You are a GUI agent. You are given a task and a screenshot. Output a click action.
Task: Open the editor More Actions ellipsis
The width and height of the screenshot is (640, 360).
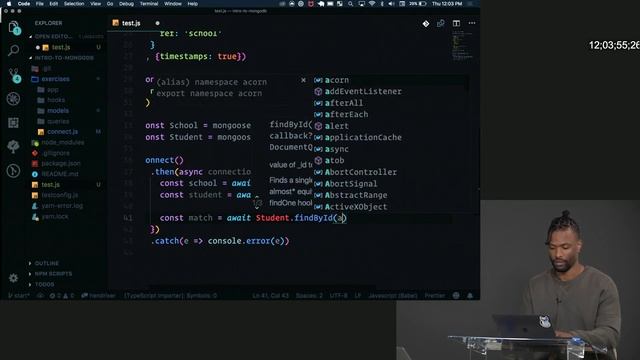[471, 23]
